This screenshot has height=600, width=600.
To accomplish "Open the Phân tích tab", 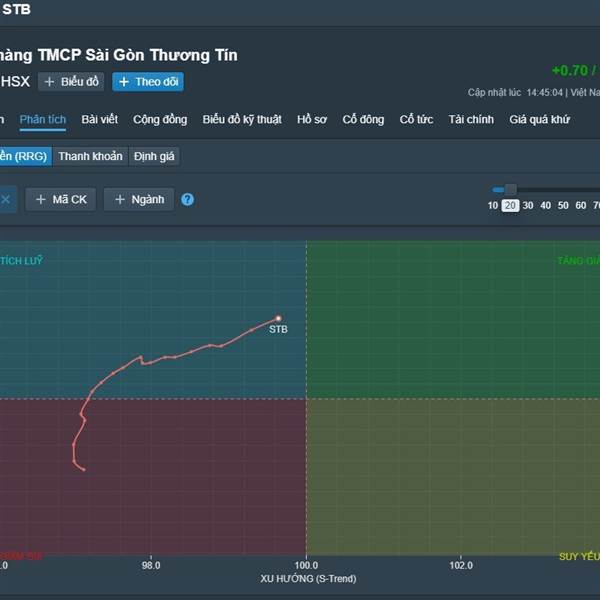I will [x=43, y=119].
